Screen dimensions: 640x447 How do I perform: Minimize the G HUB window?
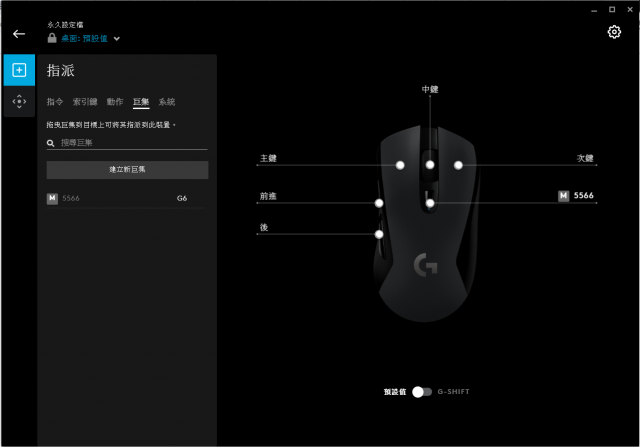tap(594, 10)
